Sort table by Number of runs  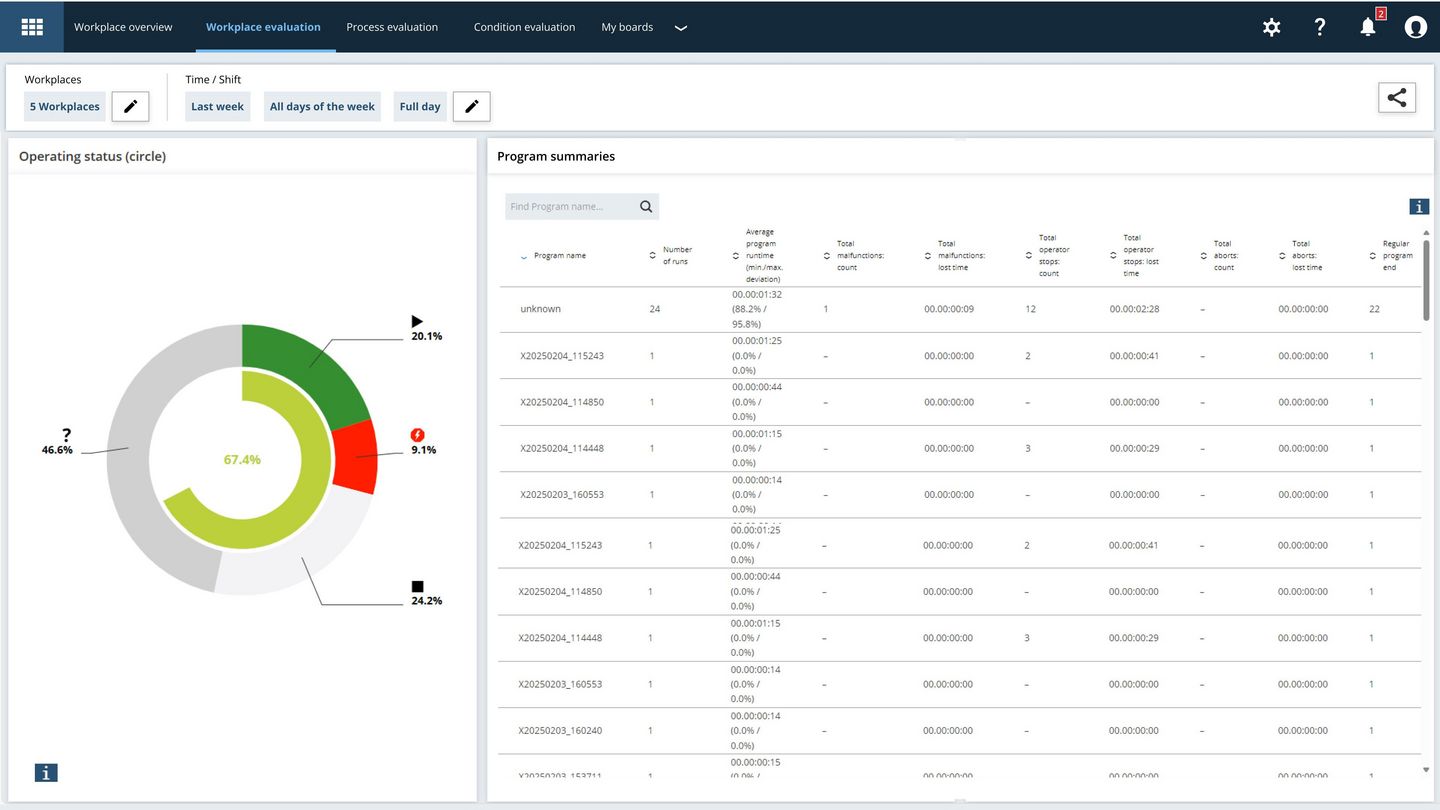(676, 256)
